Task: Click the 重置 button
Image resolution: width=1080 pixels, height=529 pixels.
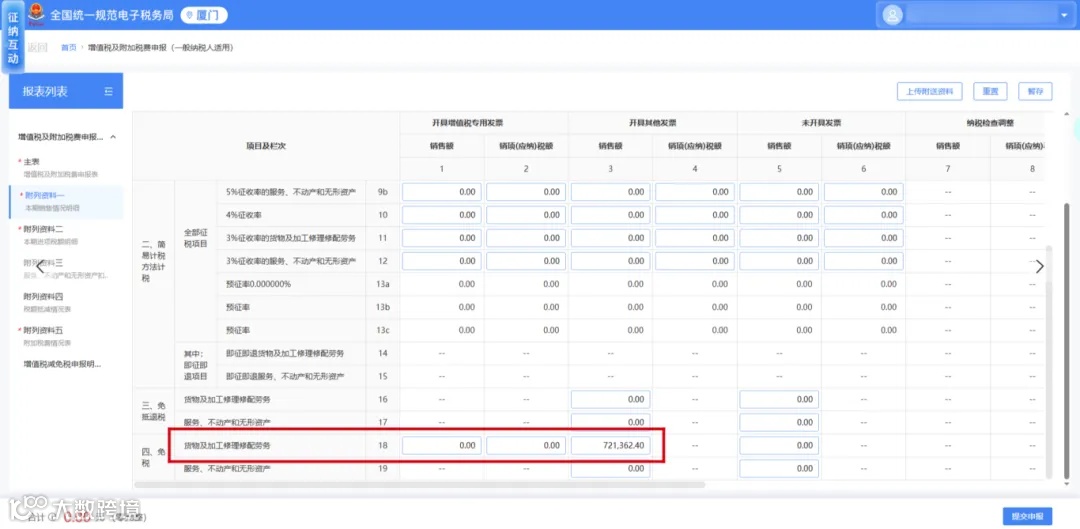Action: (990, 91)
